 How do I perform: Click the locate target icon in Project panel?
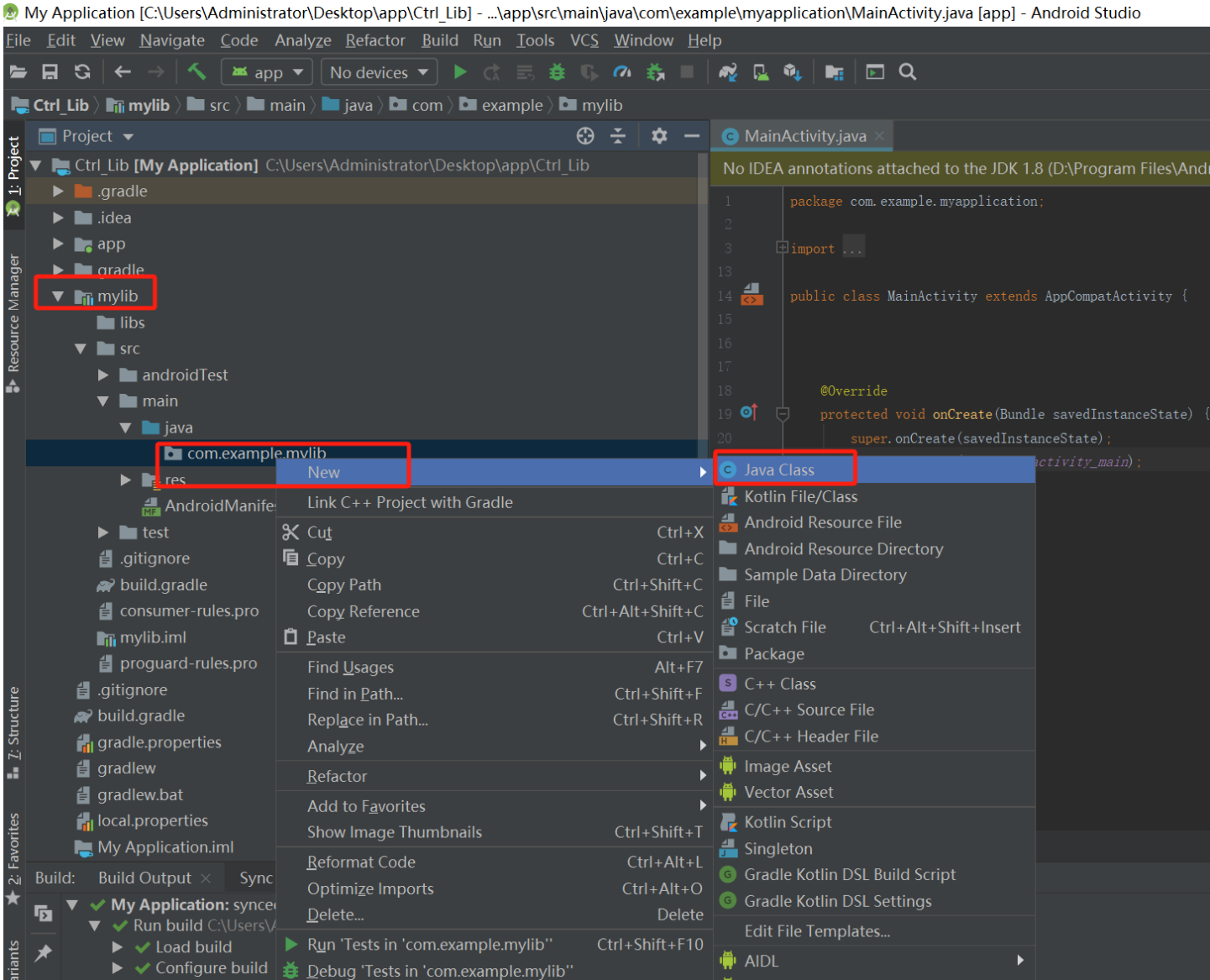pos(585,136)
